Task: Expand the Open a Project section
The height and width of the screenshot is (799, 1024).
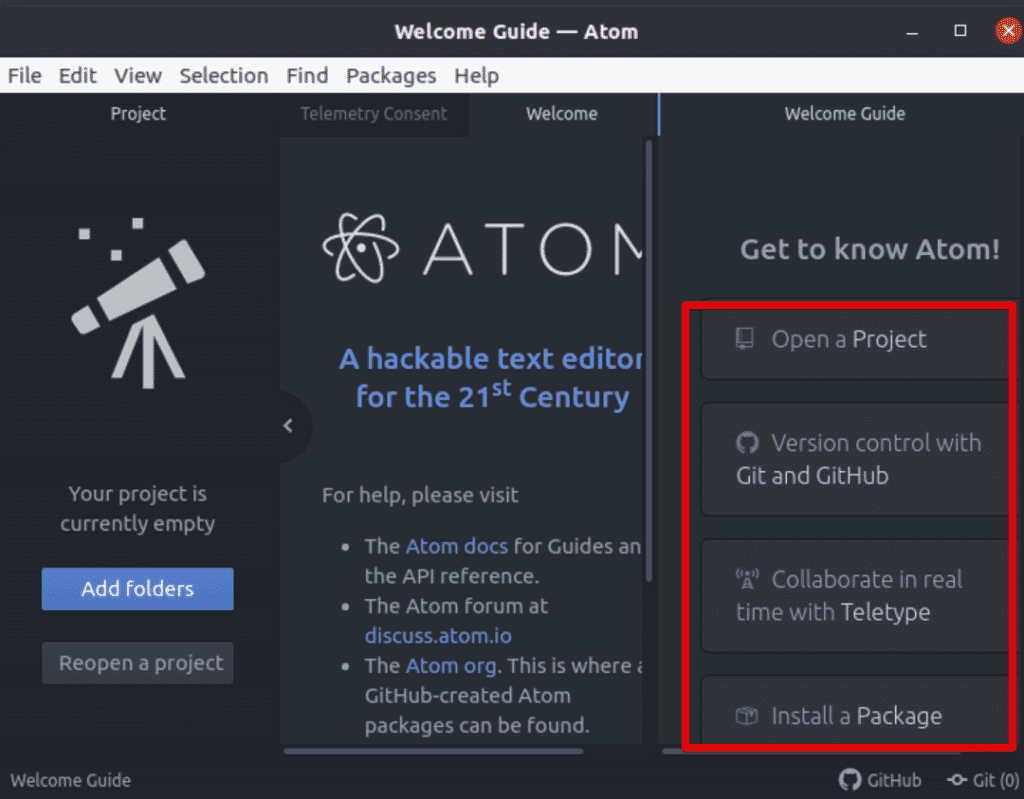Action: pos(850,340)
